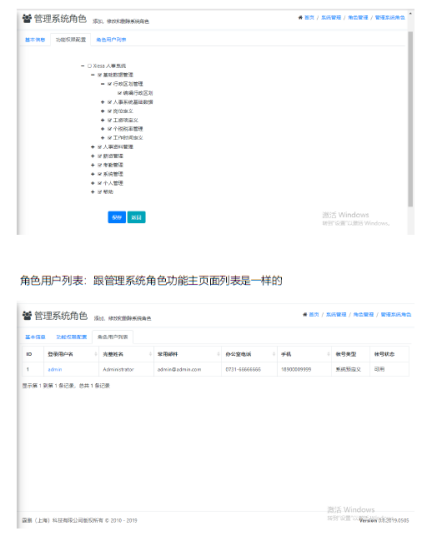Open the 基本信息 tab above the permission tree
Viewport: 447px width, 538px height.
tap(35, 40)
